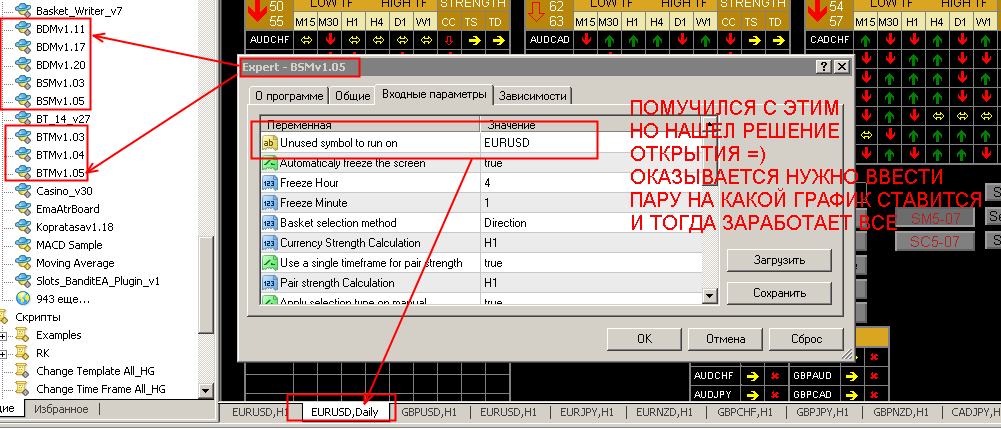Click the BDMv1.20 expert advisor icon
Viewport: 1001px width, 429px height.
point(24,64)
